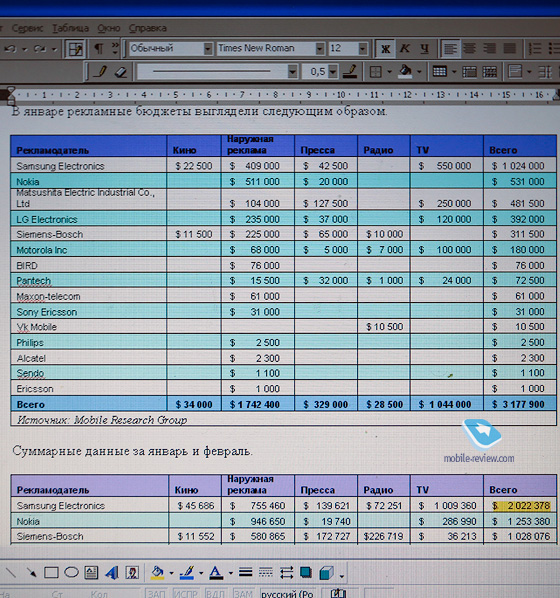The image size is (560, 598).
Task: Click the русский language indicator
Action: (288, 593)
